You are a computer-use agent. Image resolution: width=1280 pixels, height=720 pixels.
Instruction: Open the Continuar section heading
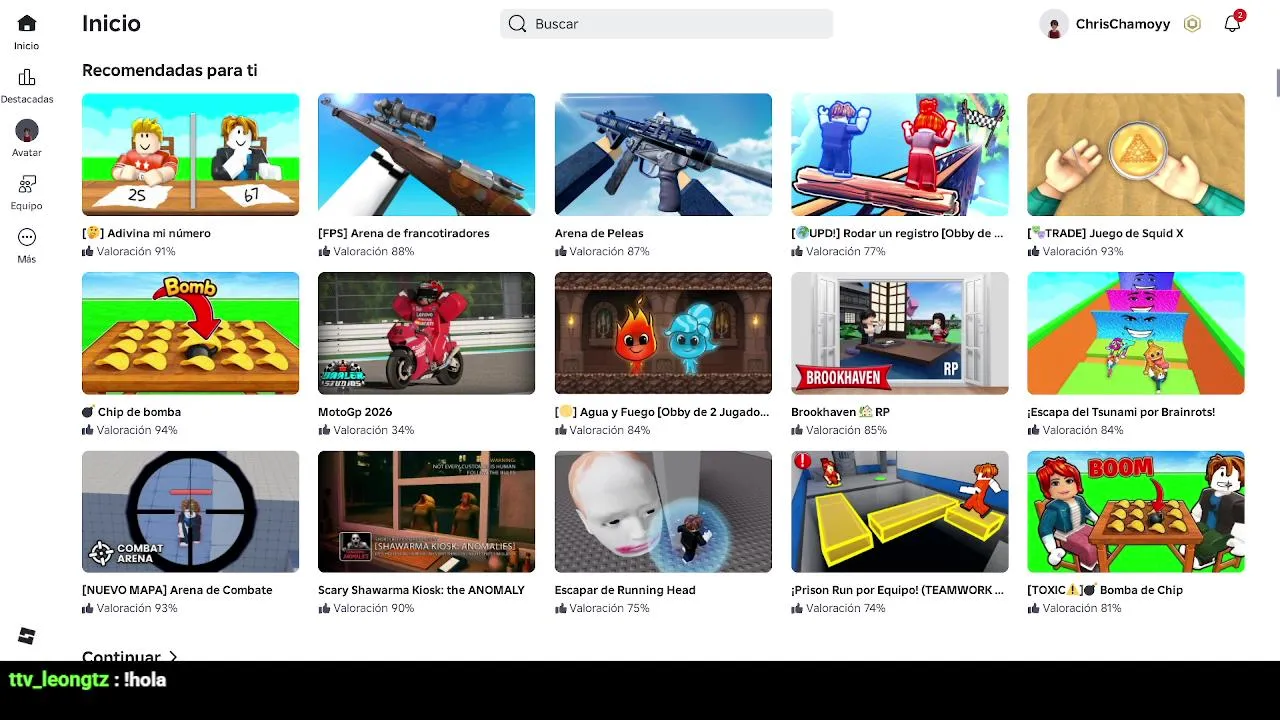coord(121,656)
